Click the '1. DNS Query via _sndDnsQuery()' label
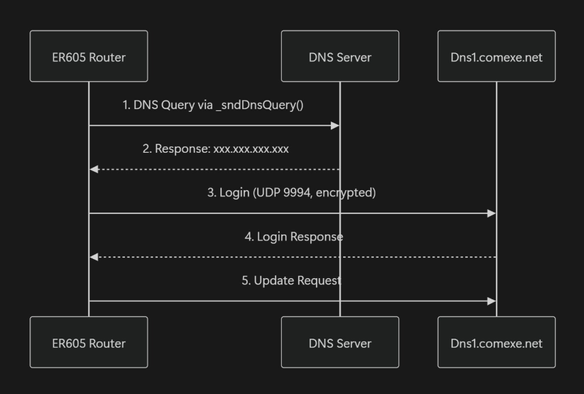 tap(213, 105)
